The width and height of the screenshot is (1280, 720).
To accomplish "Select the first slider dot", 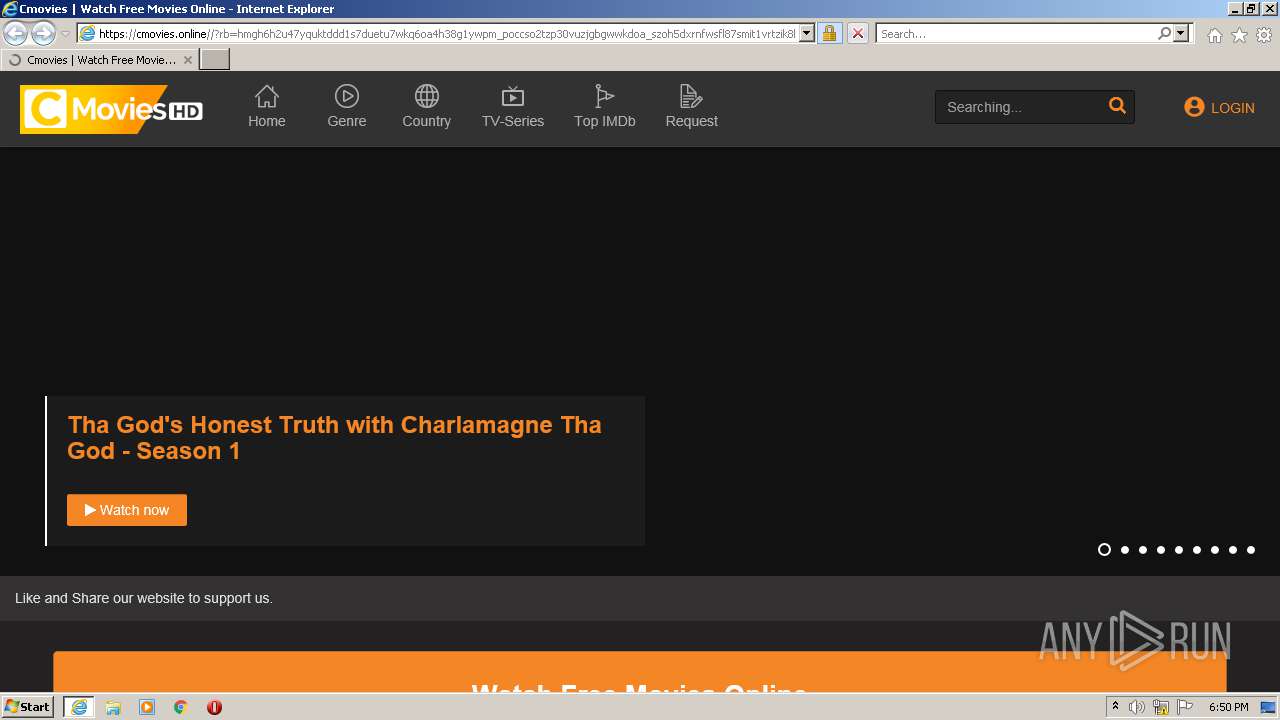I will point(1104,549).
